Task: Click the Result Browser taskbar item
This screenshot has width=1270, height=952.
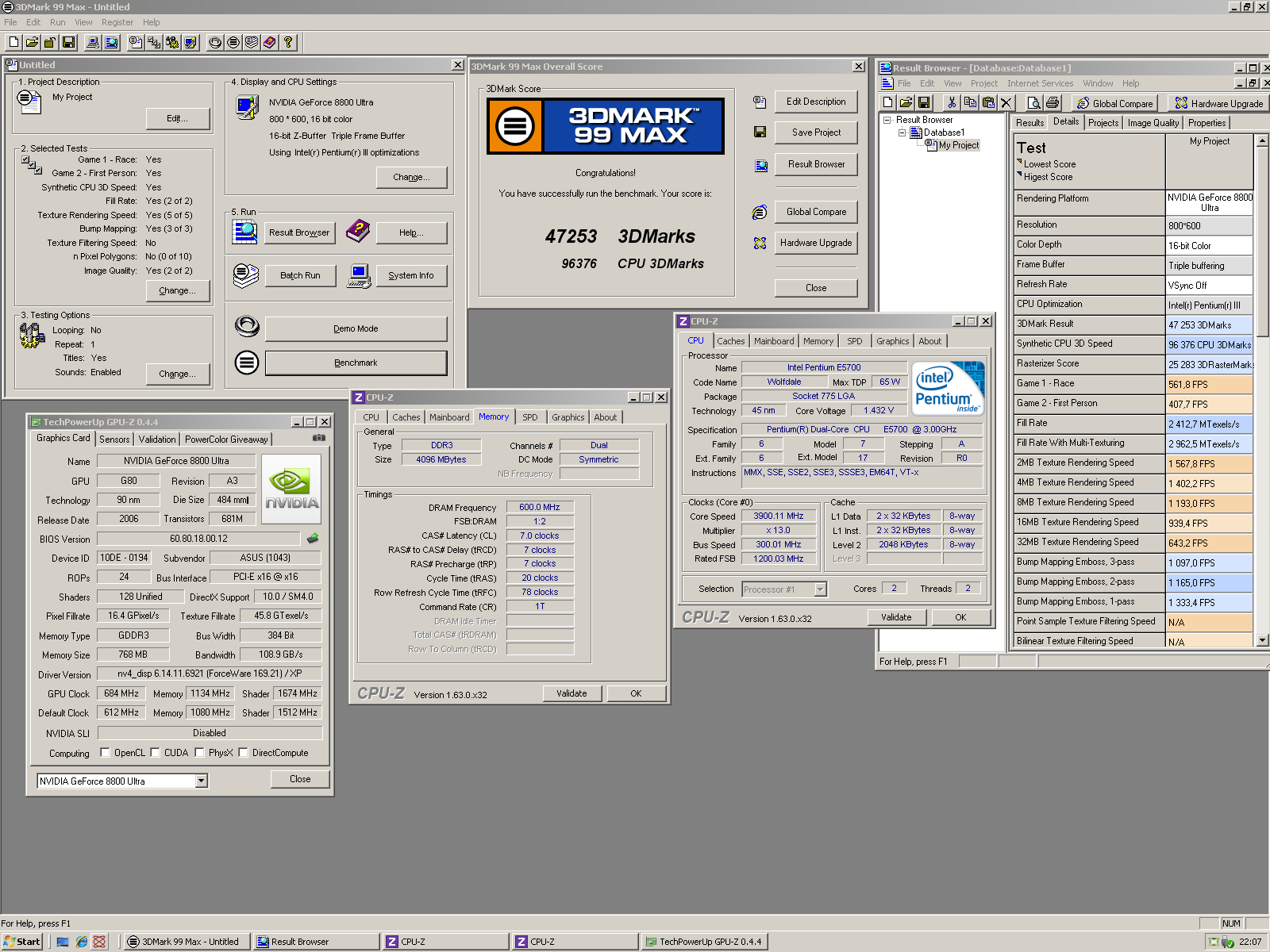Action: 316,942
